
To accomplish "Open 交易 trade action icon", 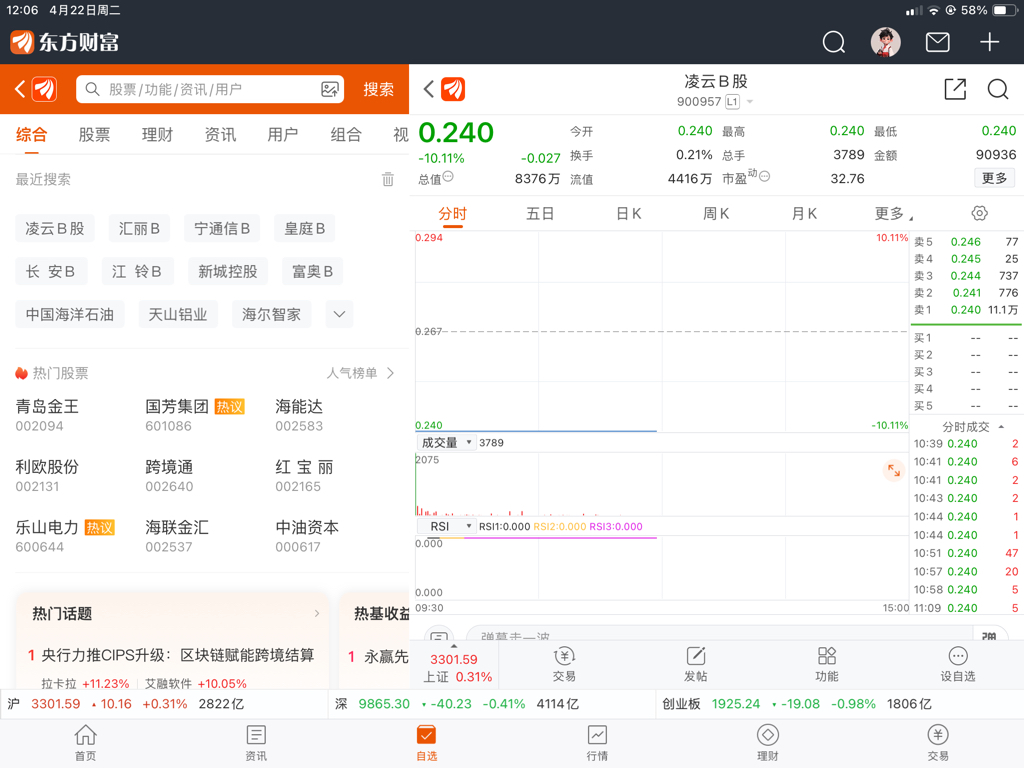I will click(x=564, y=664).
